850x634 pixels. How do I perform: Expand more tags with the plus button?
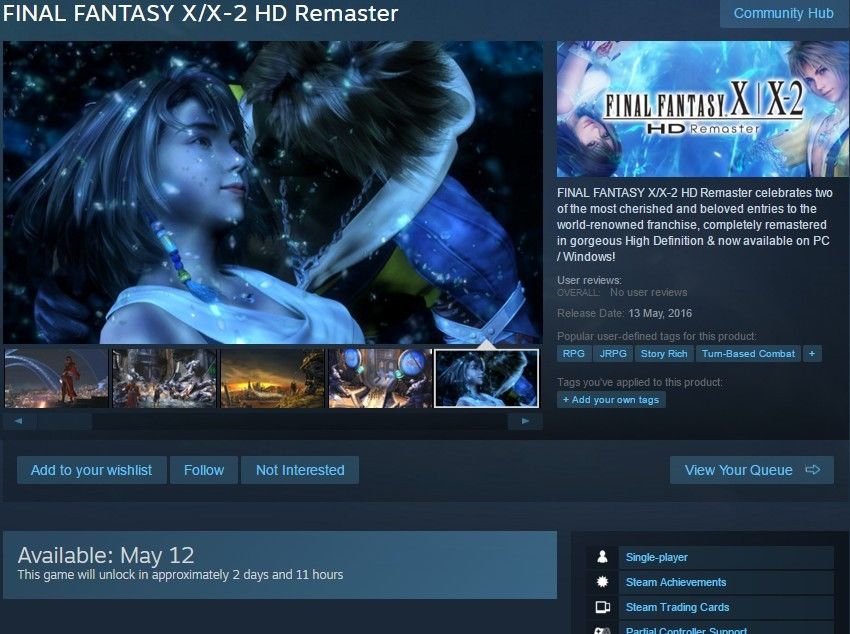[x=812, y=354]
